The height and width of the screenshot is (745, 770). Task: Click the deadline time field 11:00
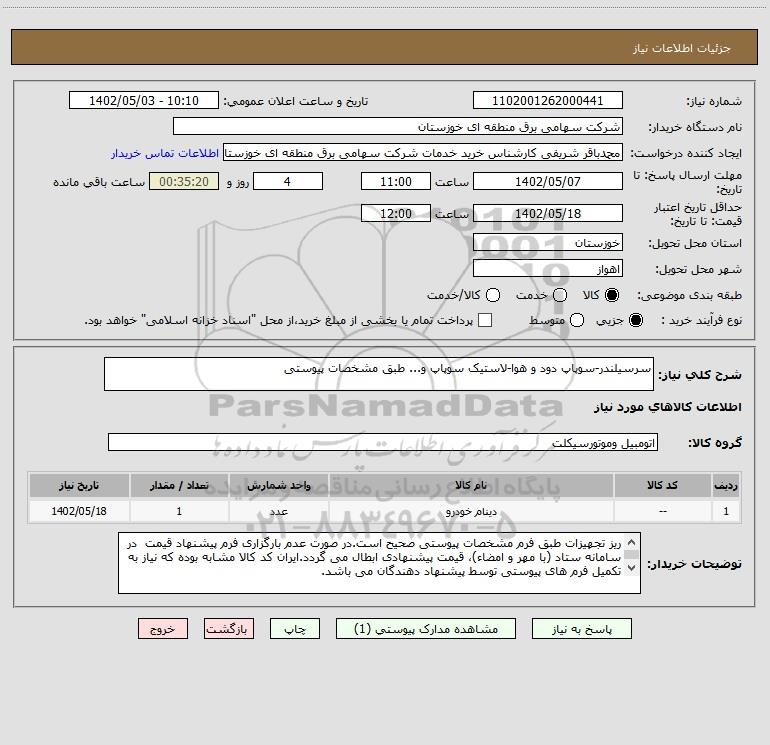pyautogui.click(x=396, y=181)
